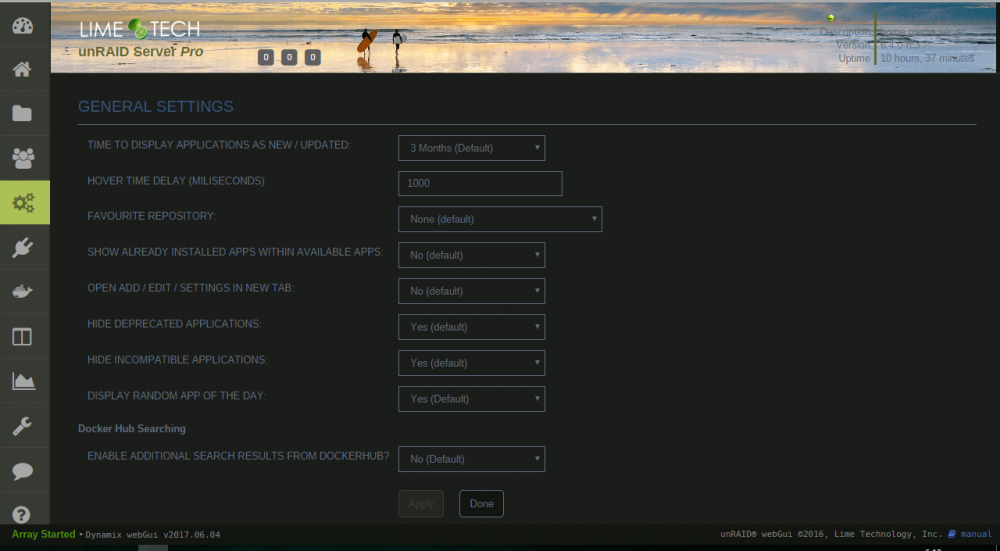Click the Apply button
This screenshot has width=1000, height=551.
coord(421,504)
